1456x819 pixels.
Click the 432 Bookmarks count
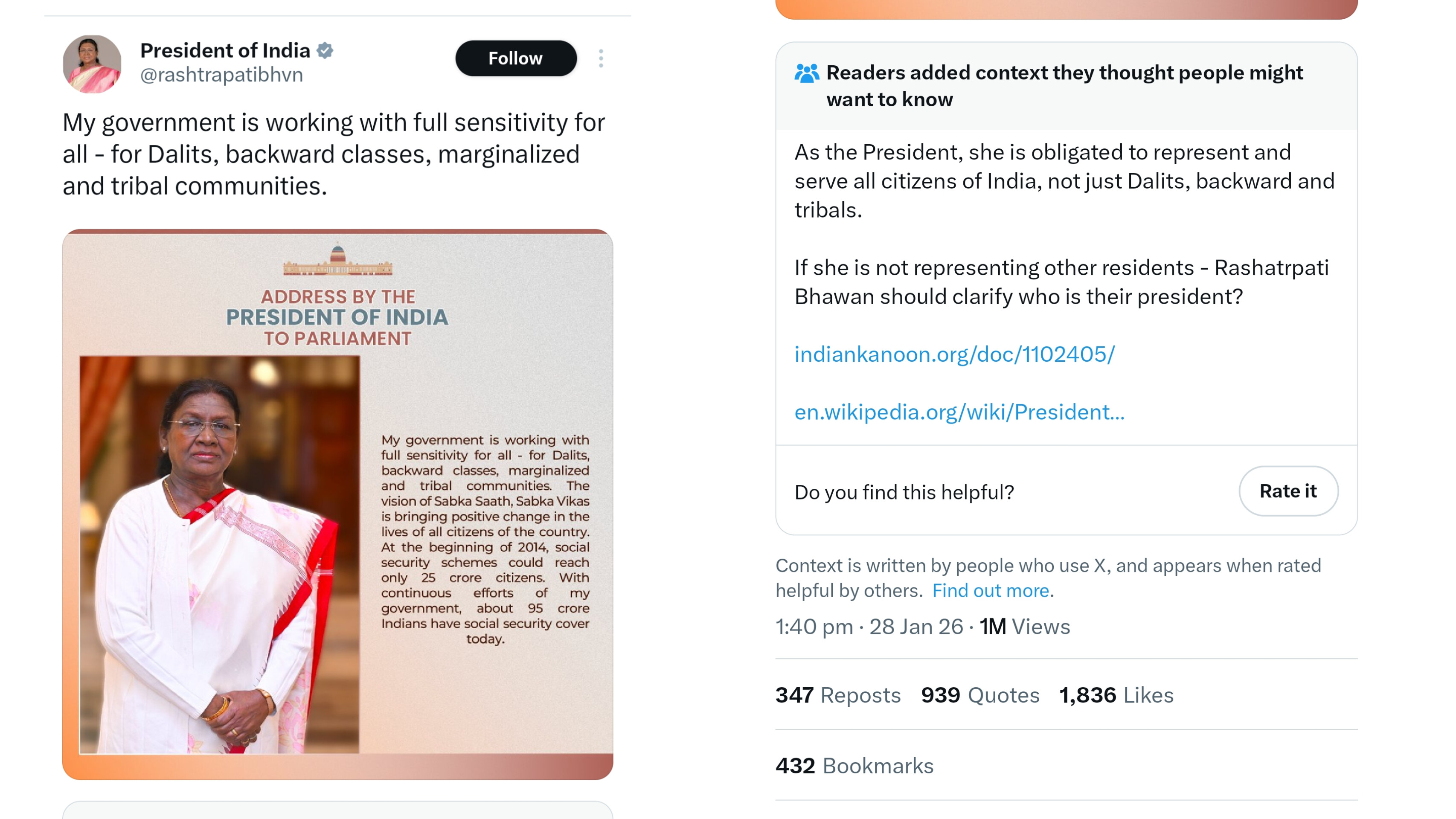(854, 766)
